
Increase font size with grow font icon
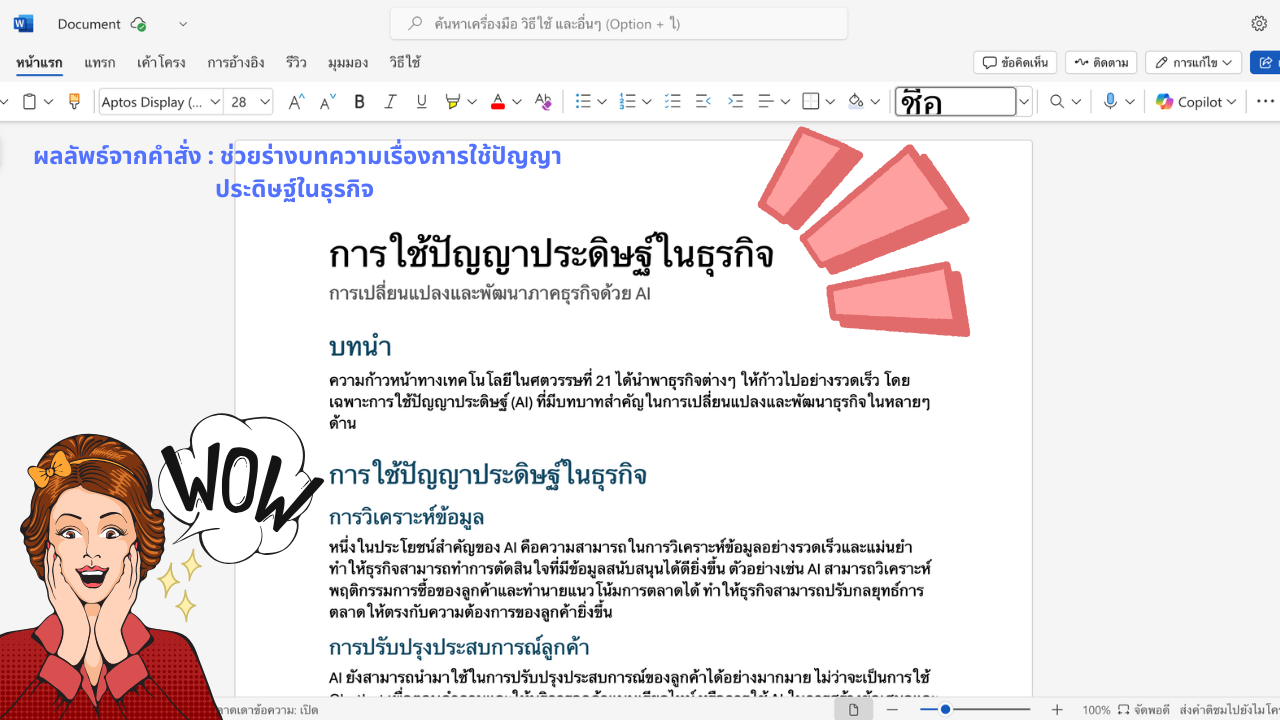pyautogui.click(x=296, y=101)
